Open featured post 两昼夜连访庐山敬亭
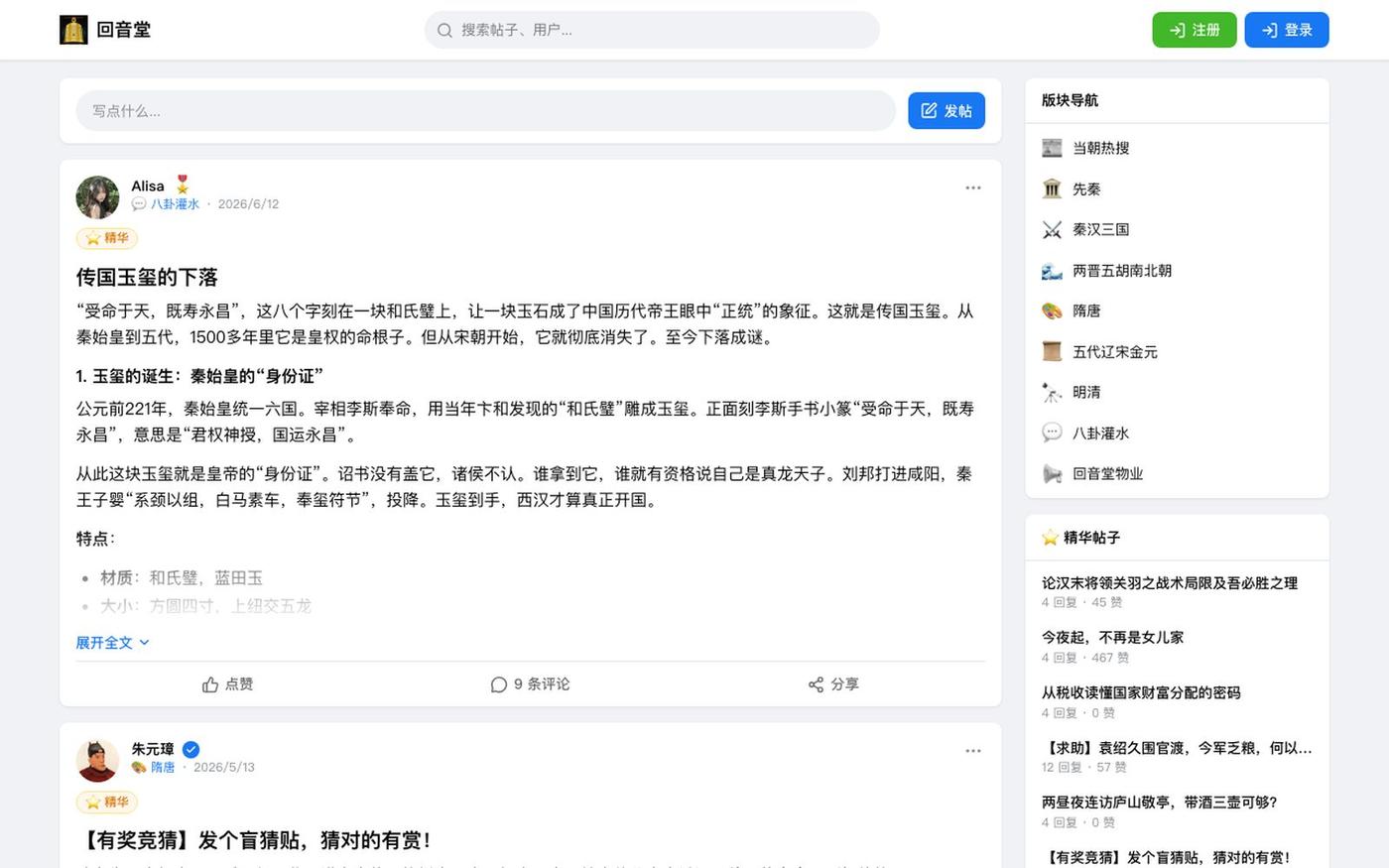The width and height of the screenshot is (1389, 868). click(1160, 803)
